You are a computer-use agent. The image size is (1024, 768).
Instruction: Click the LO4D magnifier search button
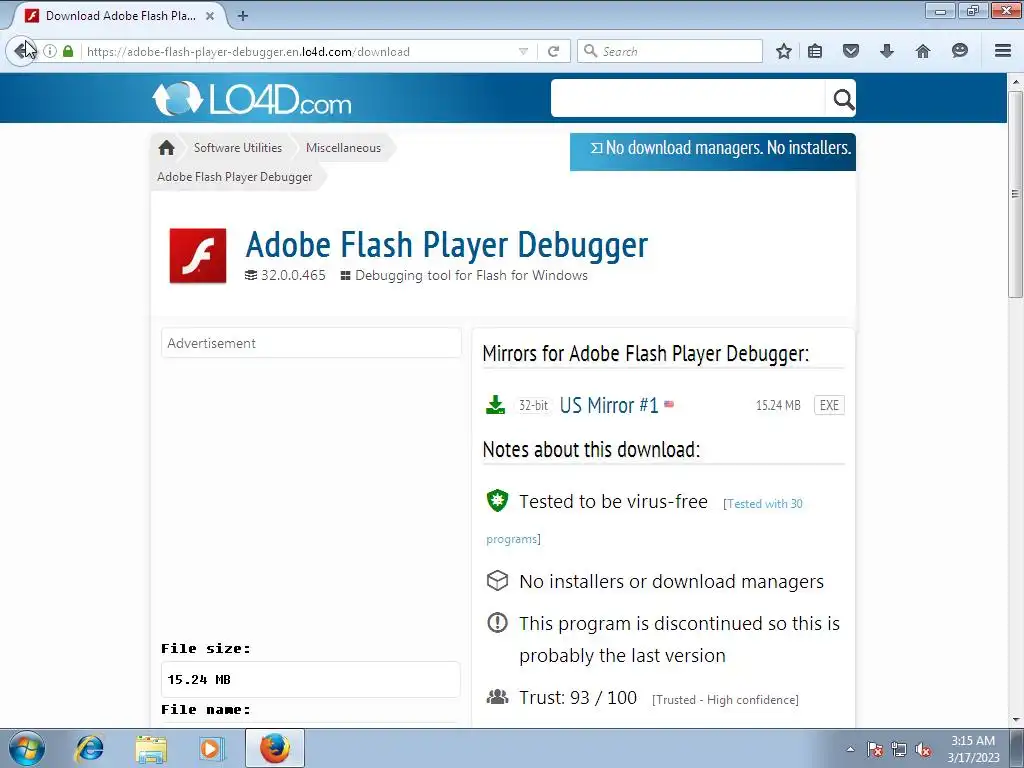click(x=842, y=99)
